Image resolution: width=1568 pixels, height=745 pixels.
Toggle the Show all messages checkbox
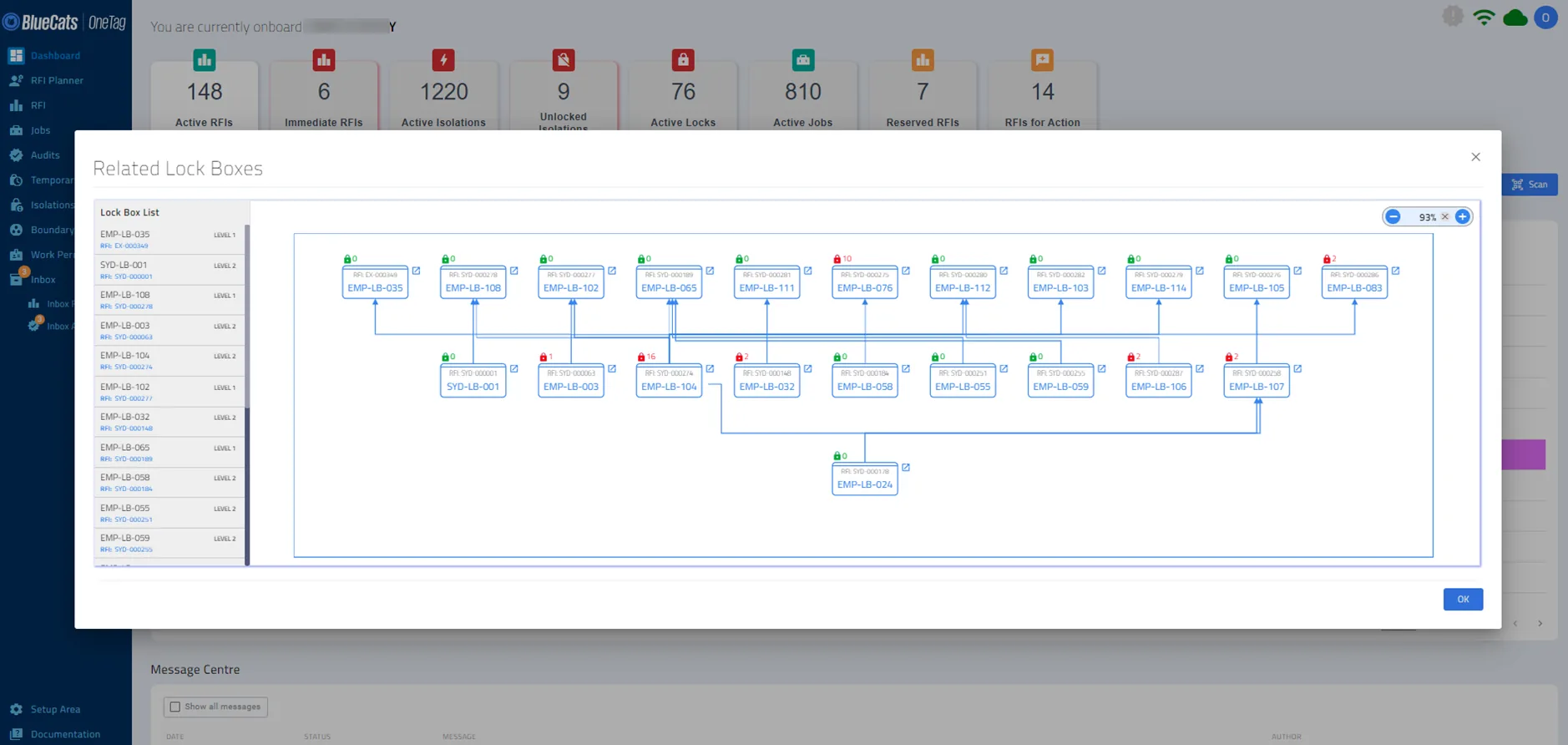click(x=175, y=707)
